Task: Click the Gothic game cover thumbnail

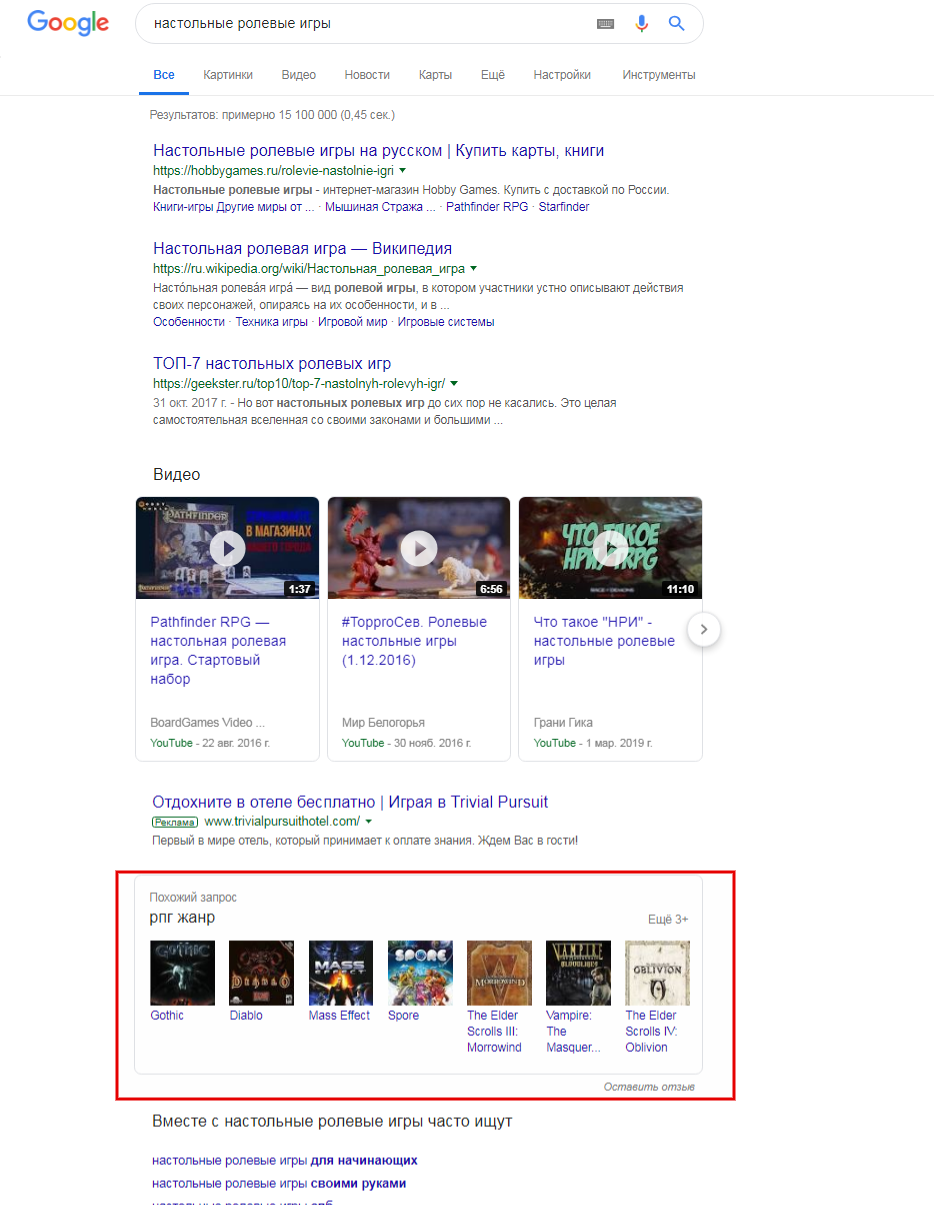Action: [182, 973]
